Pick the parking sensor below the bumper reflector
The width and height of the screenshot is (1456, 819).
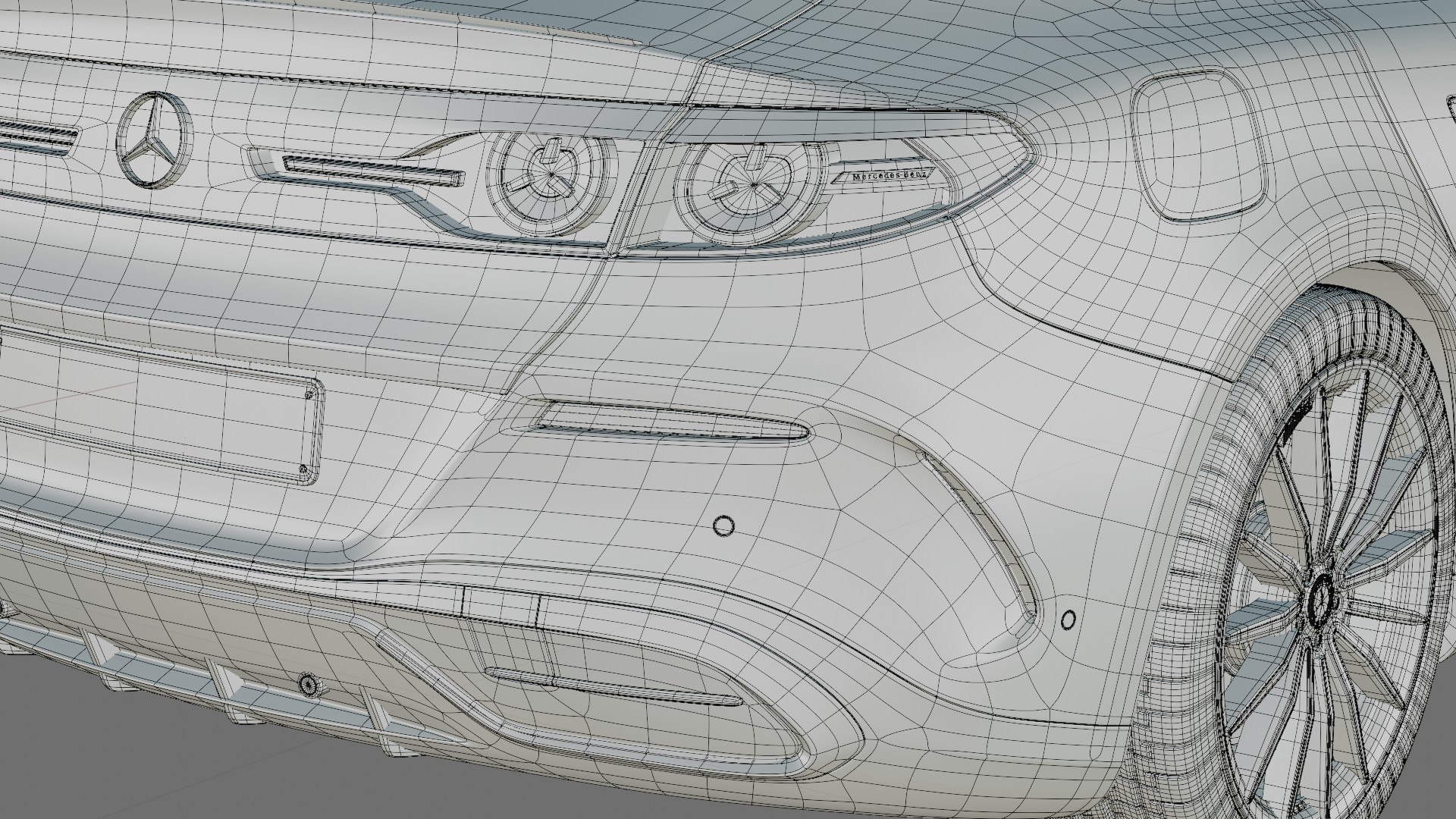pos(724,526)
